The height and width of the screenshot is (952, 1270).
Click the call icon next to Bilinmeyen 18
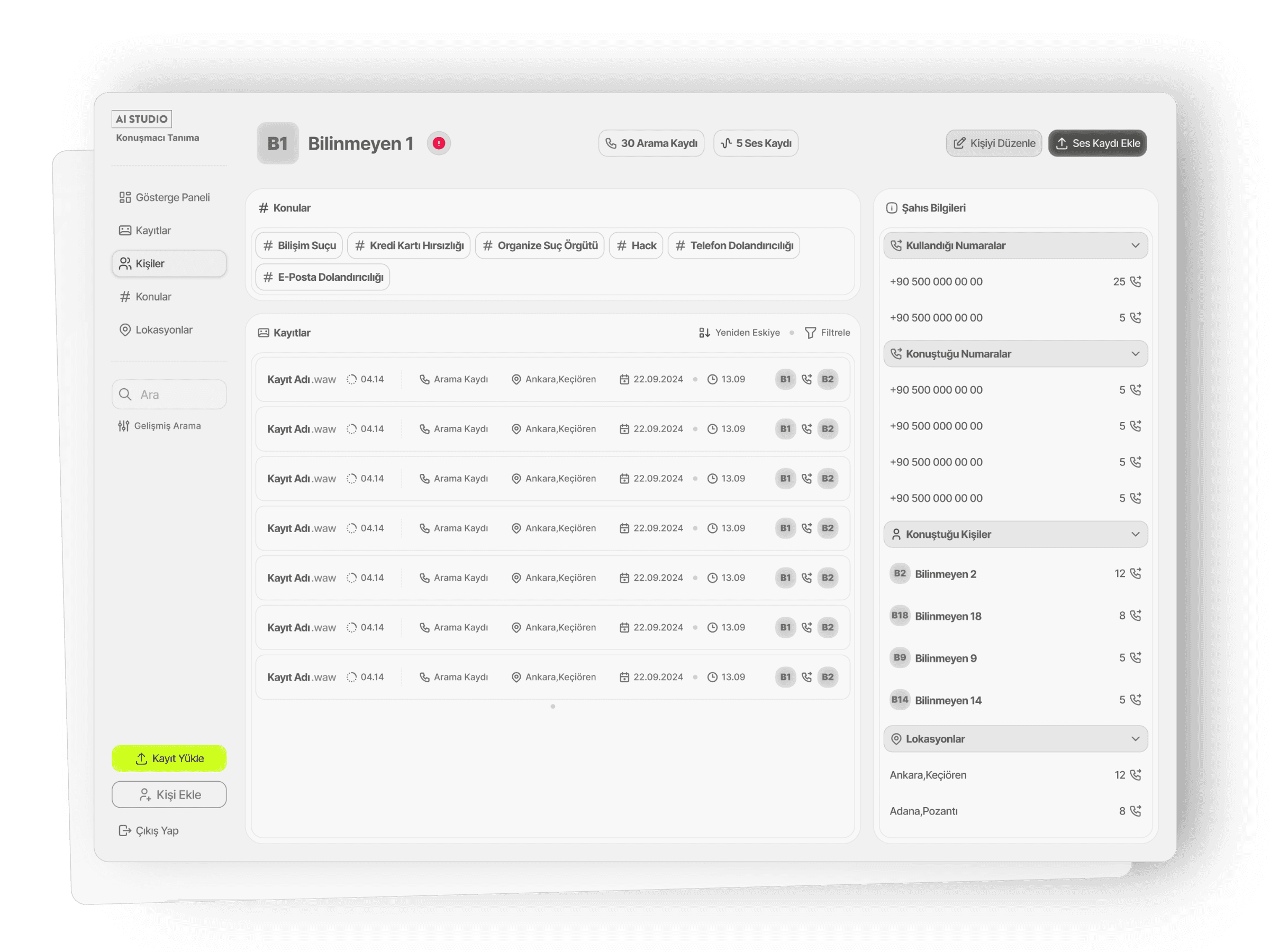pyautogui.click(x=1135, y=615)
